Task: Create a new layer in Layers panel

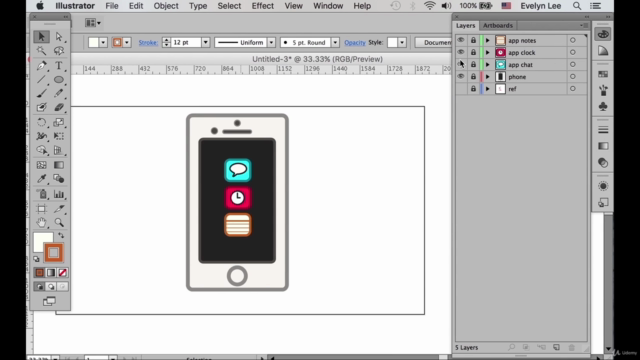Action: click(556, 347)
